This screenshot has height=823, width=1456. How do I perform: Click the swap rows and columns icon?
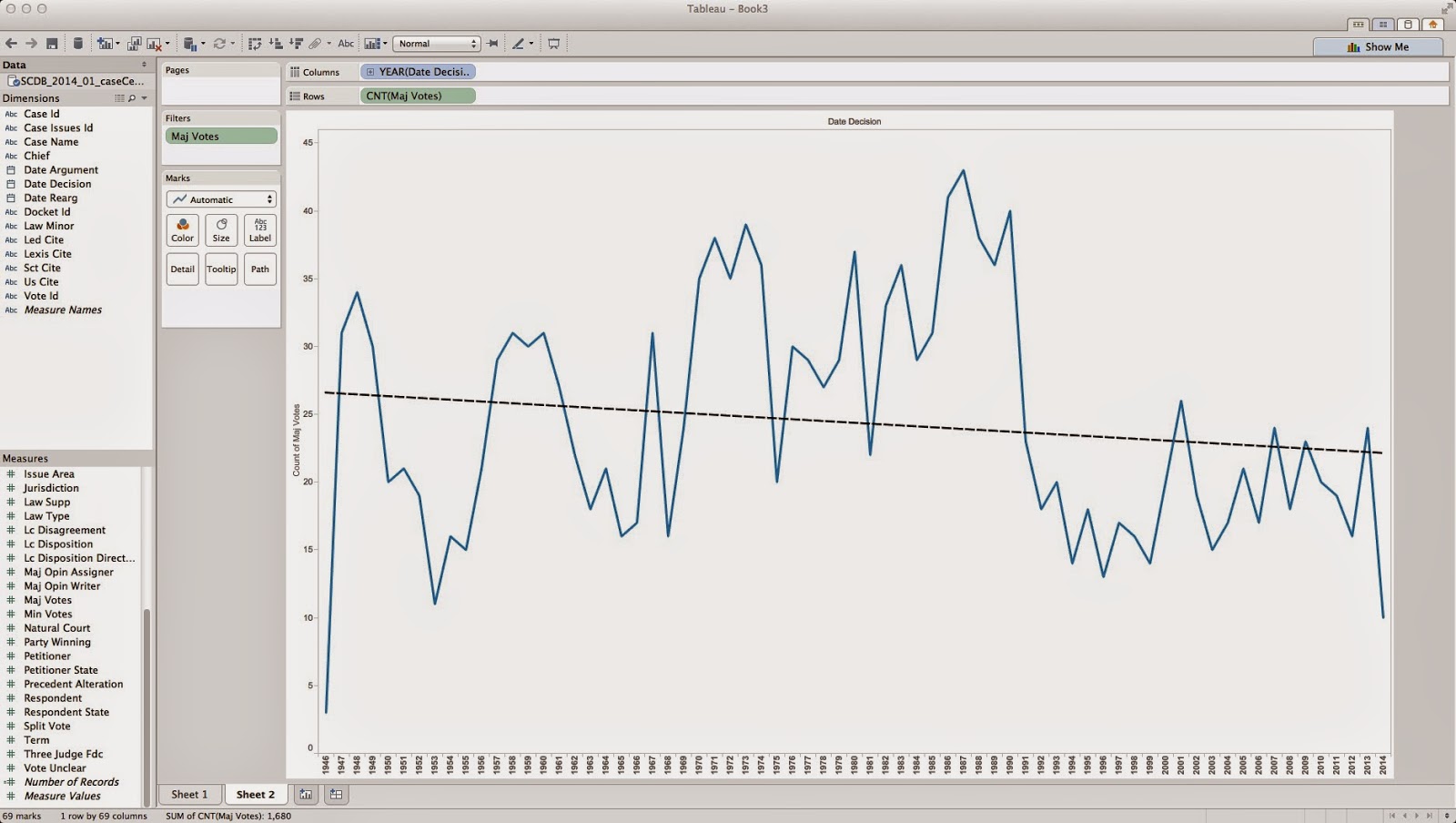254,44
